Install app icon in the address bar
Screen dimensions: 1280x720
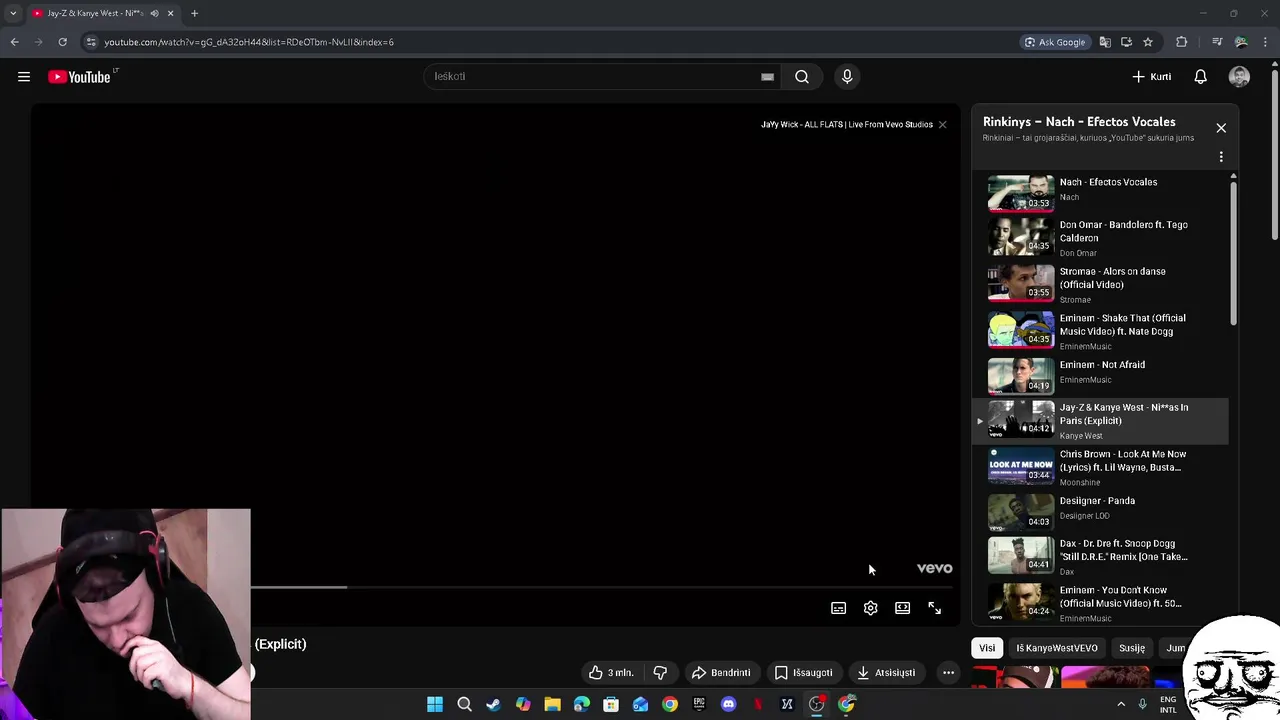(1126, 42)
